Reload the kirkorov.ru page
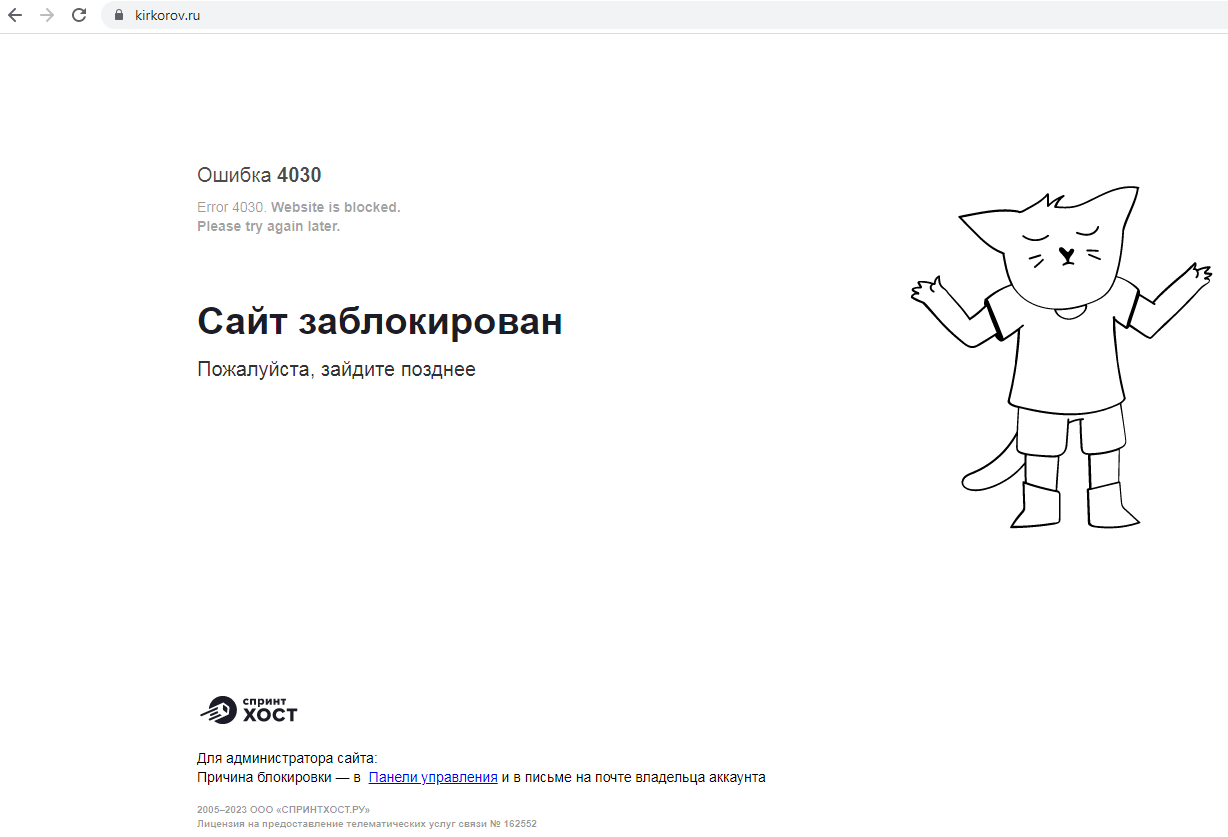The height and width of the screenshot is (837, 1228). click(79, 15)
